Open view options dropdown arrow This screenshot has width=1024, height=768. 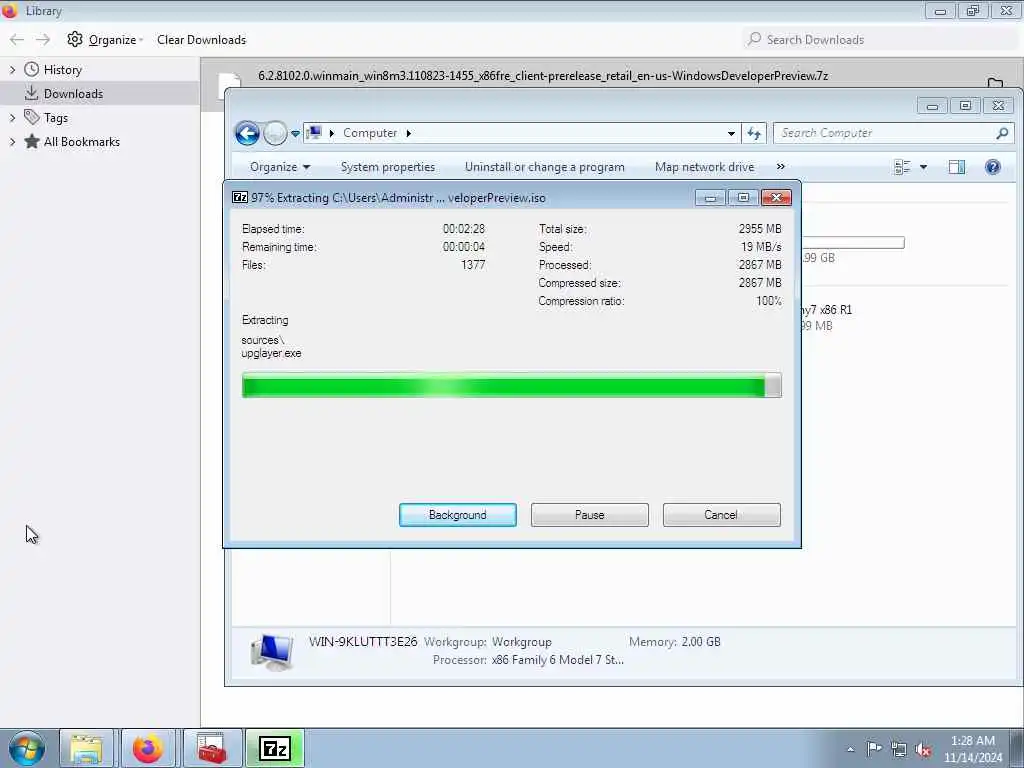pyautogui.click(x=923, y=167)
